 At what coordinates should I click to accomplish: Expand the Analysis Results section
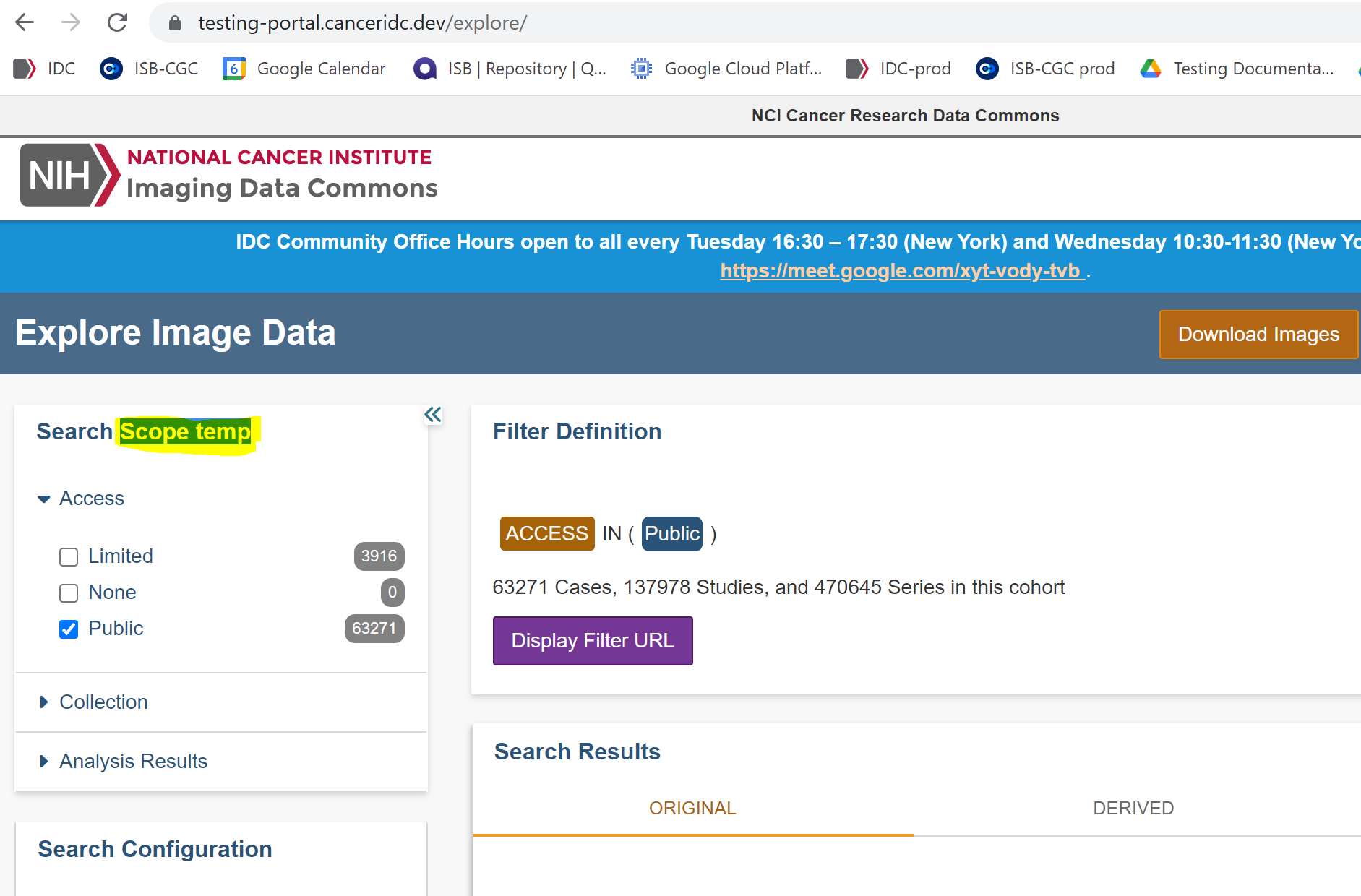pyautogui.click(x=123, y=762)
